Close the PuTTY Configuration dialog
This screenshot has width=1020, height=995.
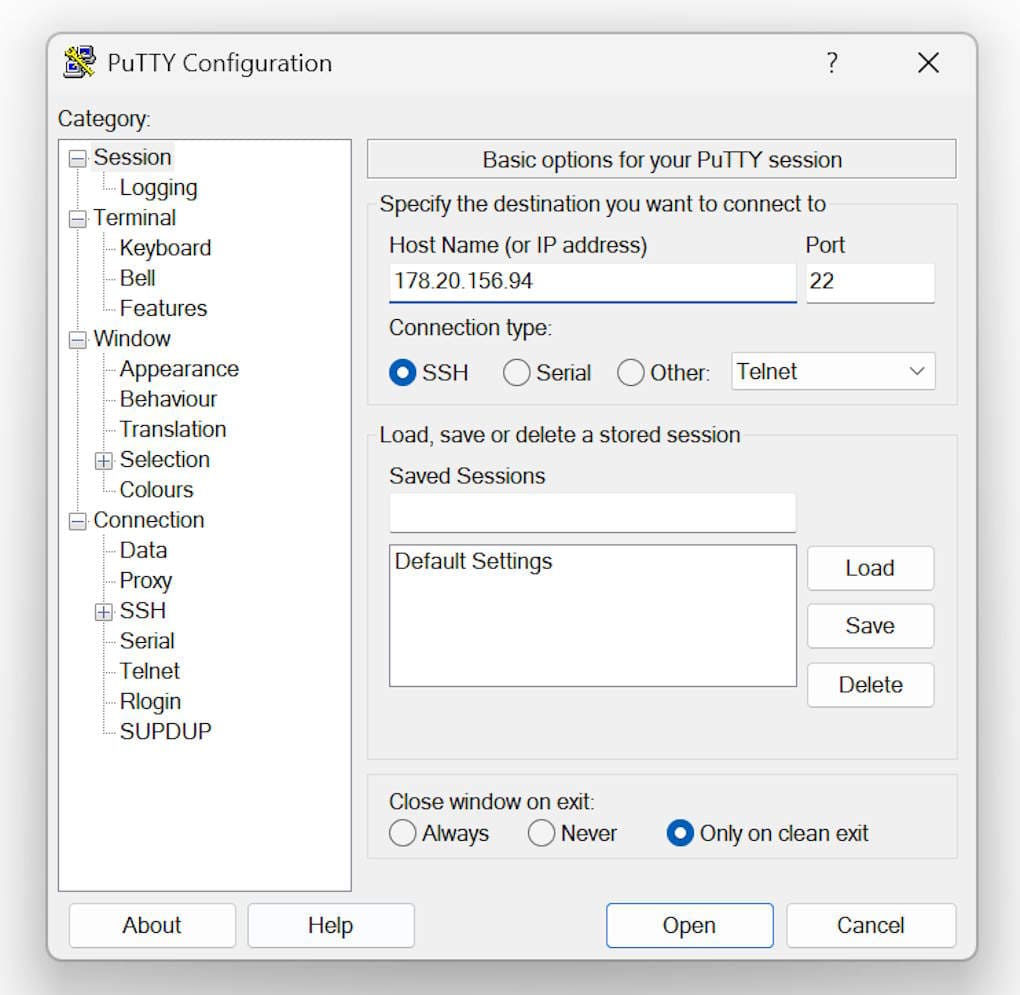928,63
